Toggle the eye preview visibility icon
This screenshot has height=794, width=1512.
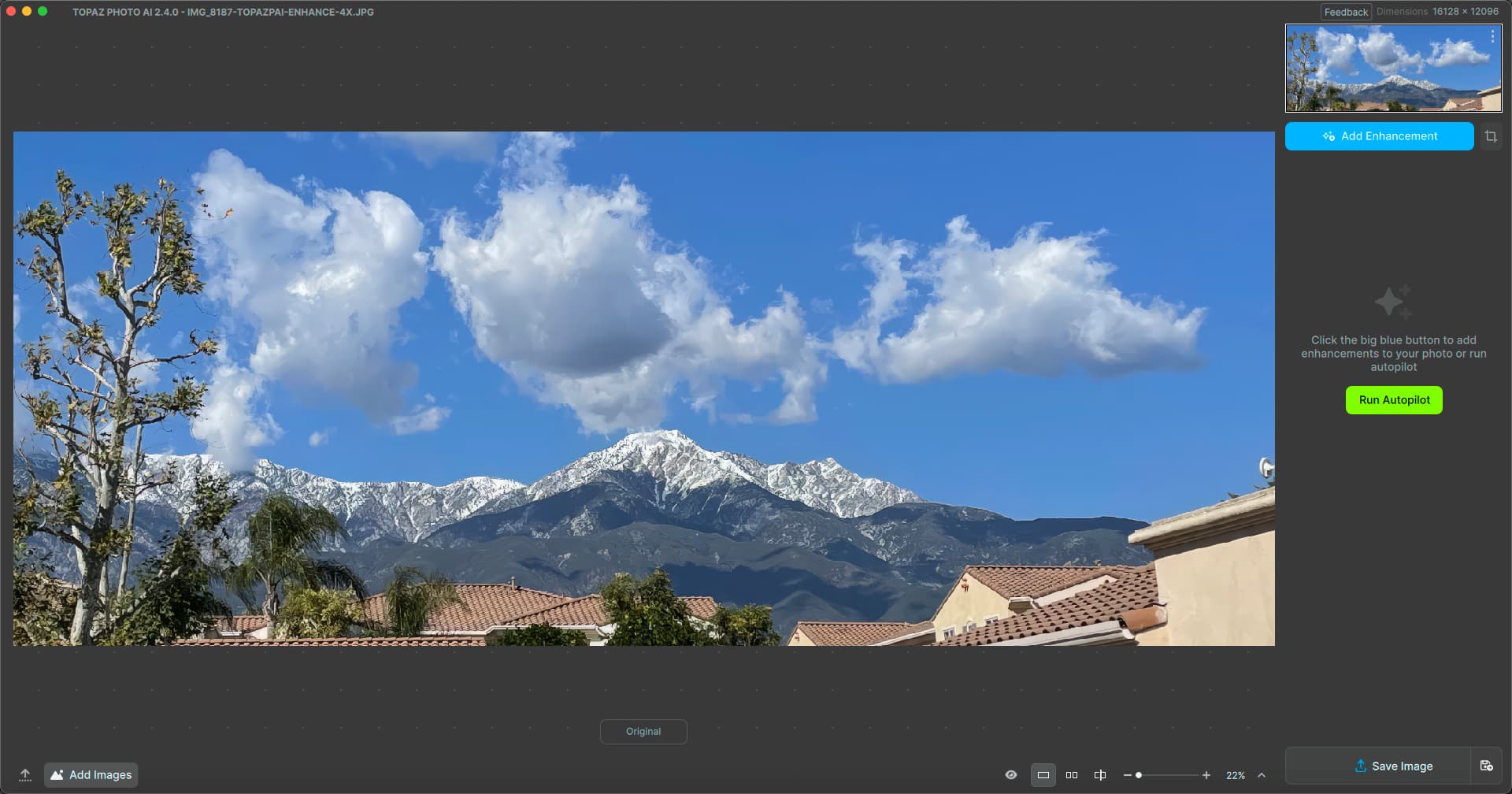point(1011,775)
